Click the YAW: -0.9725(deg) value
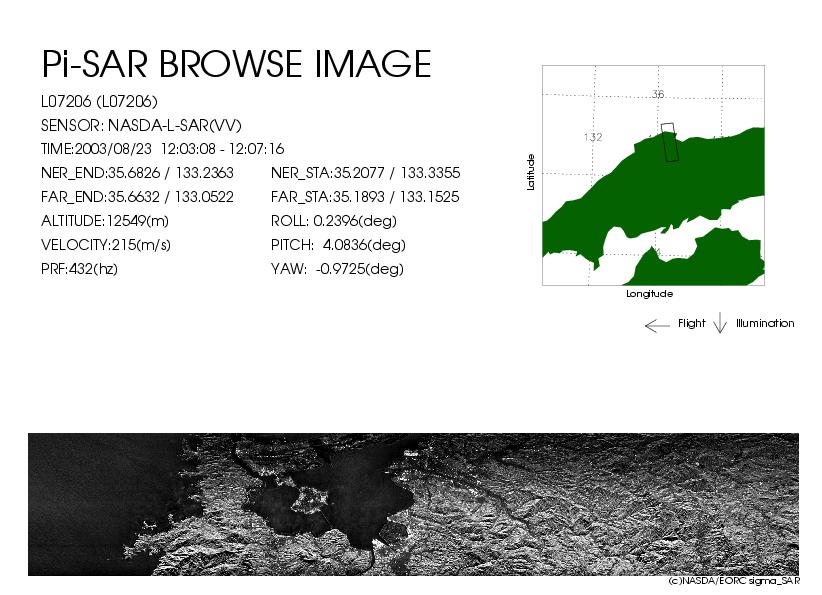Viewport: 822px width, 595px height. click(x=338, y=269)
